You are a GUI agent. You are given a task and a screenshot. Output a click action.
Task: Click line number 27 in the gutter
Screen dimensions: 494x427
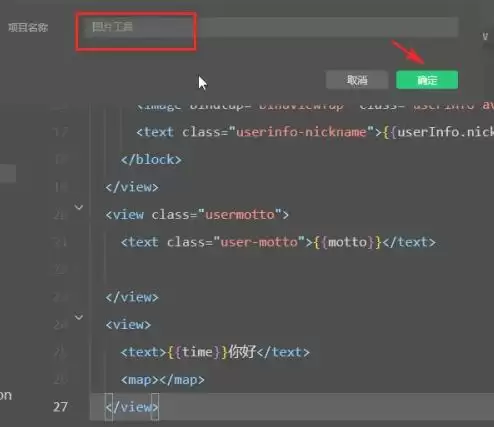click(60, 407)
